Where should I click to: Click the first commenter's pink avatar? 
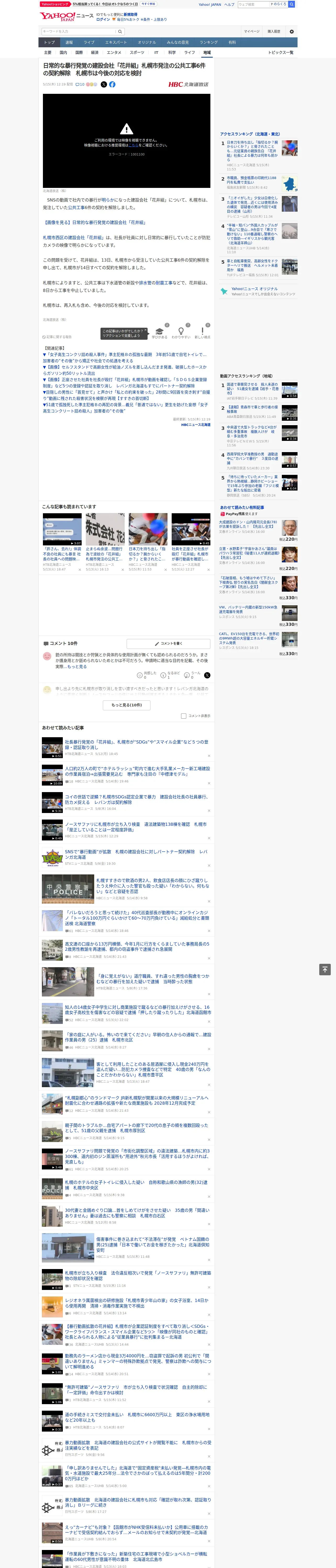[47, 656]
